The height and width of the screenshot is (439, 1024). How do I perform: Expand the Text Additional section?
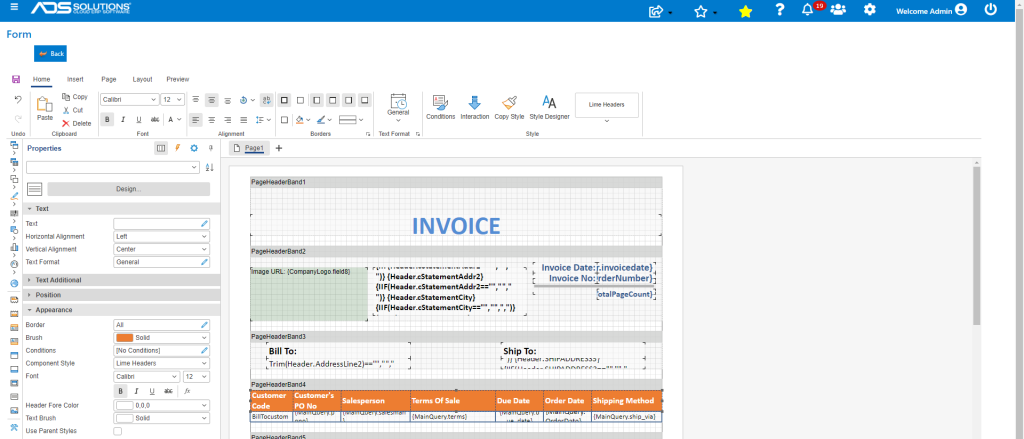pyautogui.click(x=121, y=280)
